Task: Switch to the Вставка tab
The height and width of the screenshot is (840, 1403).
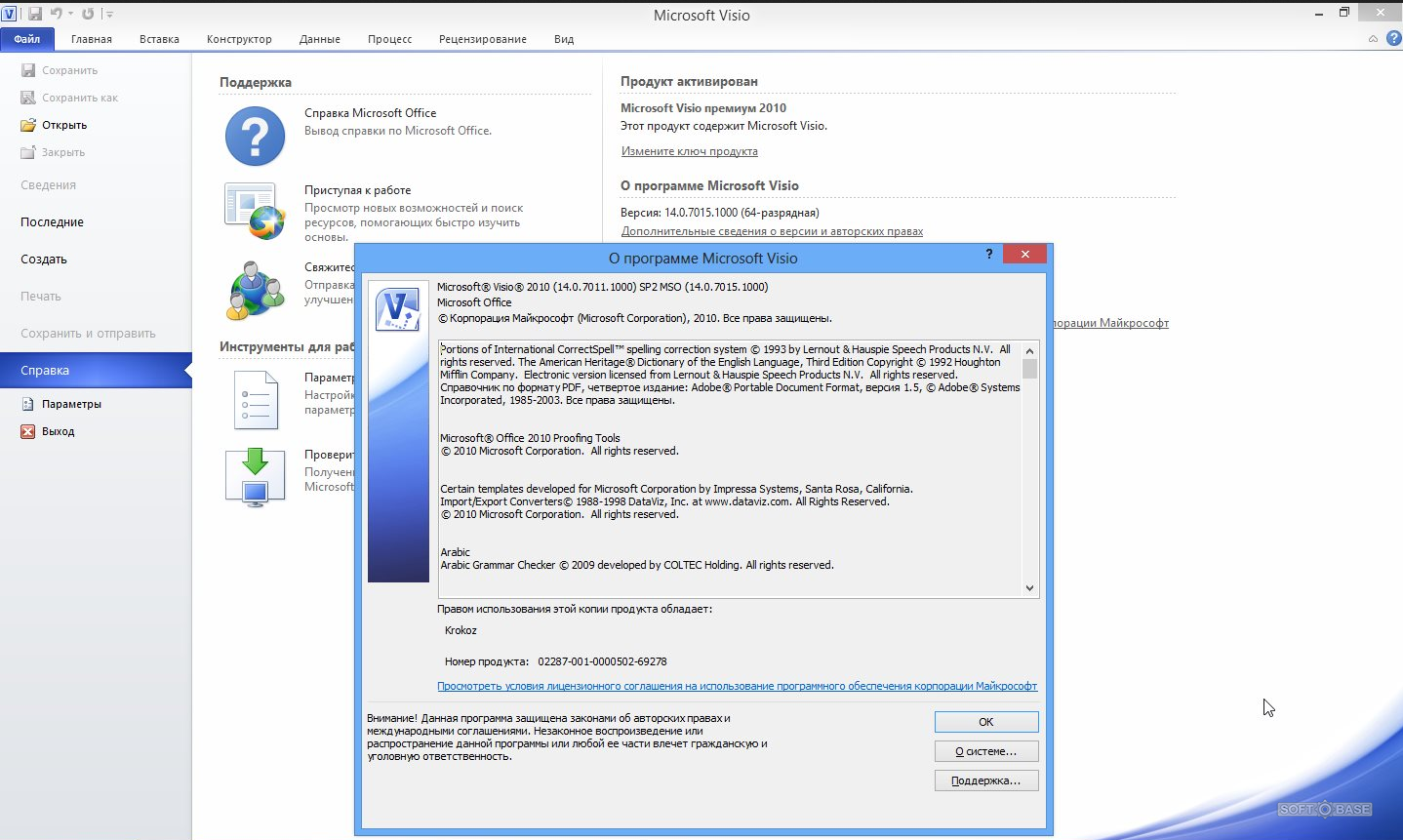Action: coord(159,39)
